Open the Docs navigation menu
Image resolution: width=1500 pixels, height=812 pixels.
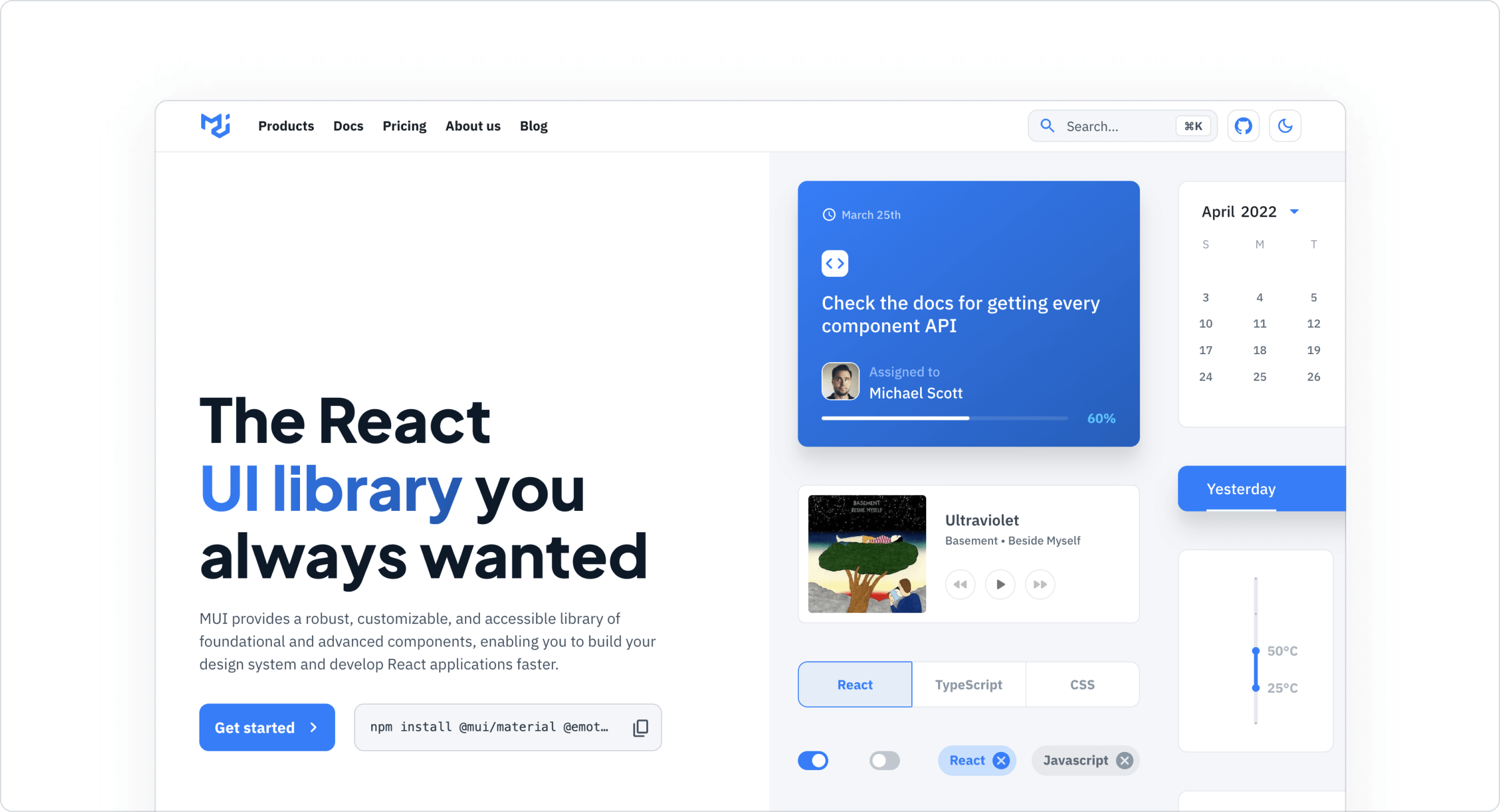coord(348,126)
